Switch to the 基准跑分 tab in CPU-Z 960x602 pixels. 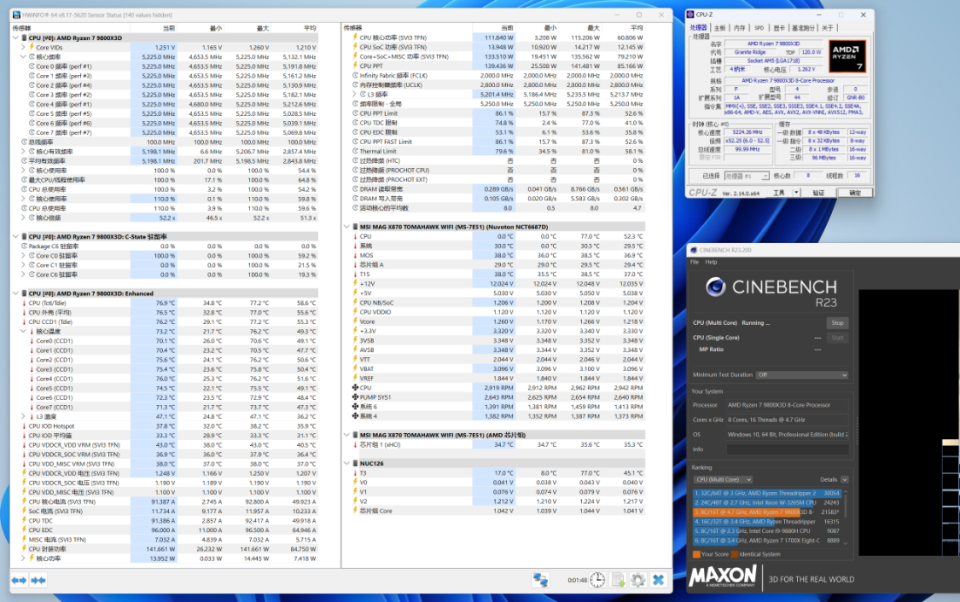(803, 28)
